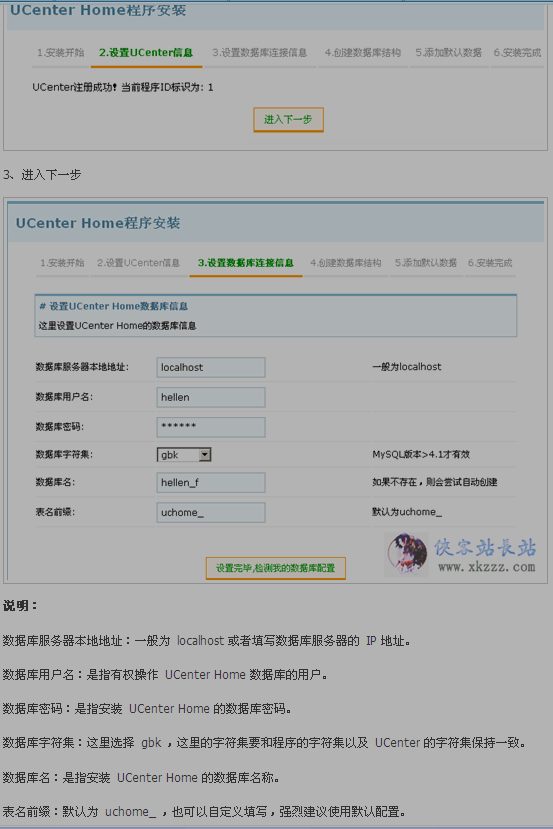
Task: Click the hint MySQL版本>4.1才有效
Action: pyautogui.click(x=421, y=454)
